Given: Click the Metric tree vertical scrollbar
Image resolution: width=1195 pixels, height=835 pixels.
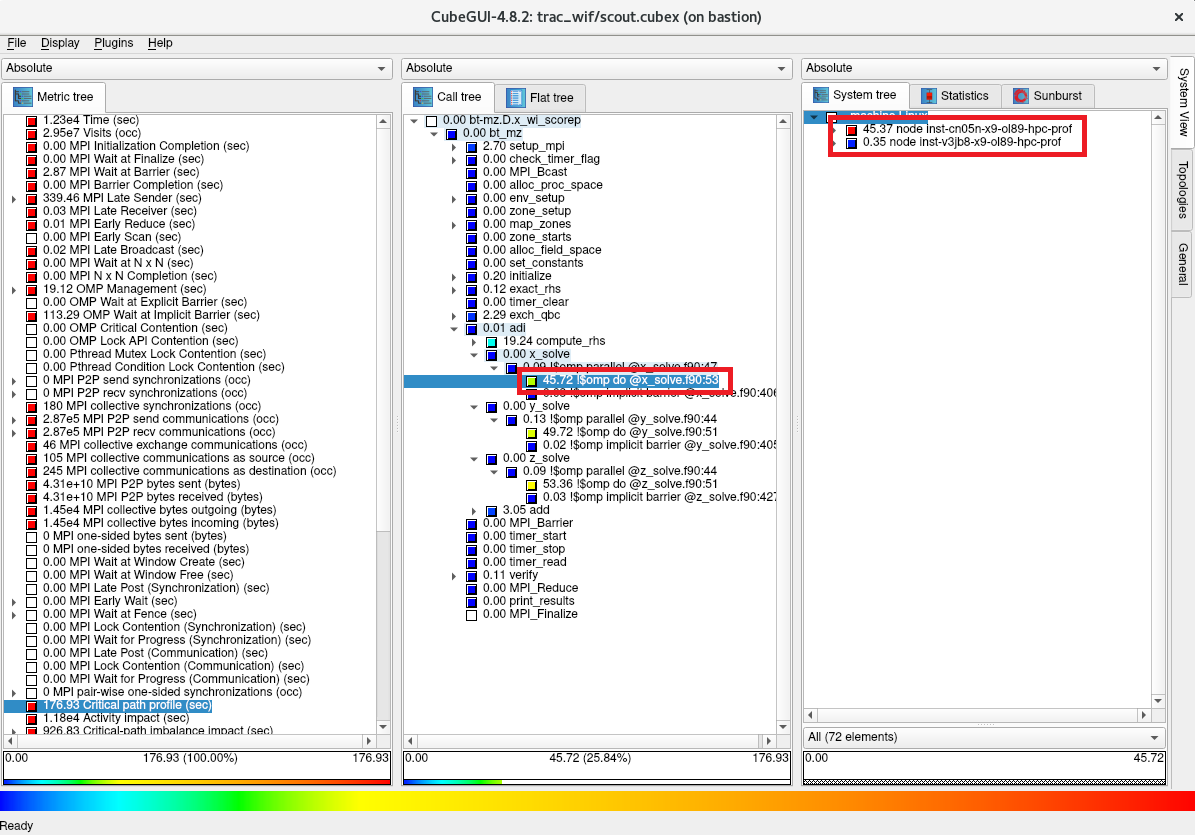Looking at the screenshot, I should tap(384, 400).
